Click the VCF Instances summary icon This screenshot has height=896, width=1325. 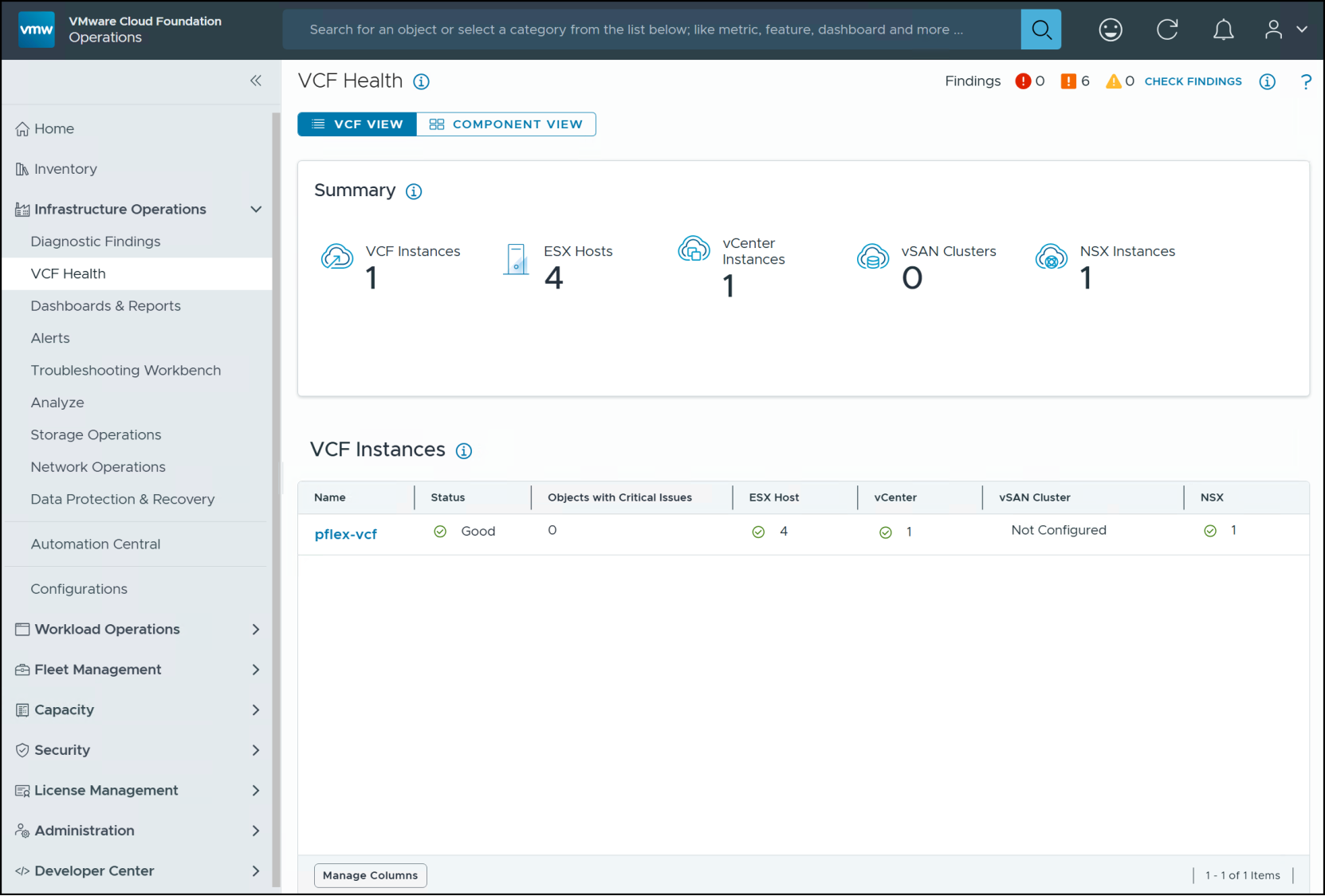coord(337,257)
